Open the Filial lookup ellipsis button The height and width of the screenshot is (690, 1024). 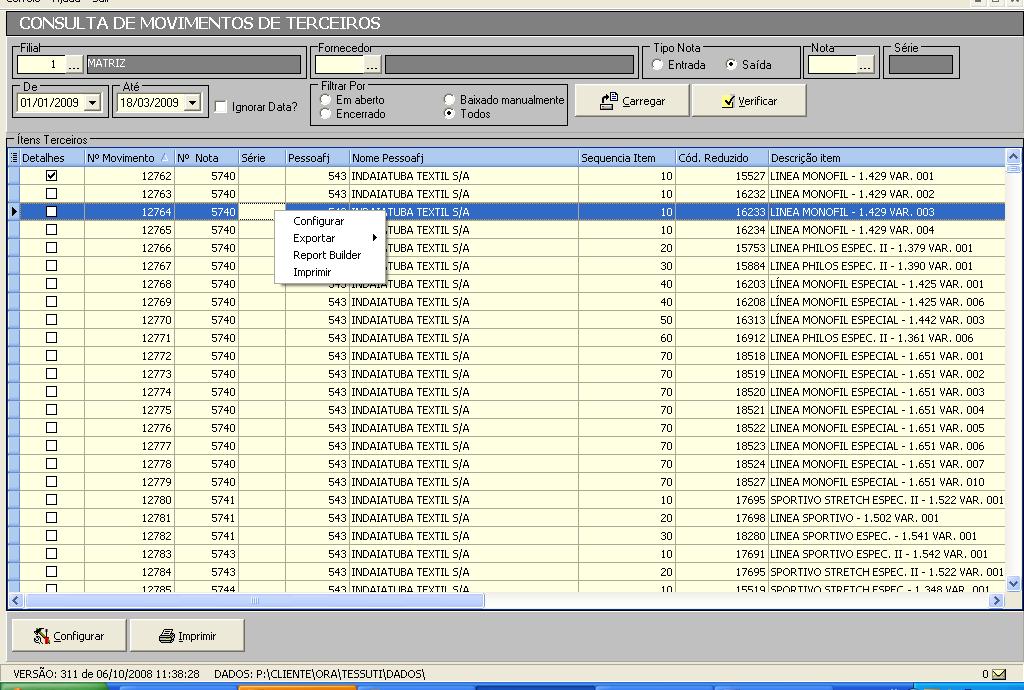pyautogui.click(x=75, y=65)
